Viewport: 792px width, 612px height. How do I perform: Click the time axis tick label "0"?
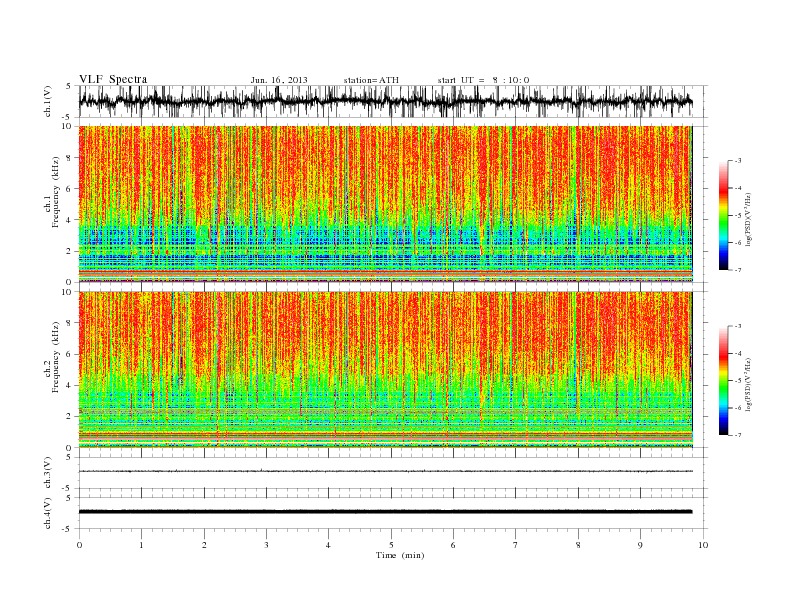[x=79, y=545]
